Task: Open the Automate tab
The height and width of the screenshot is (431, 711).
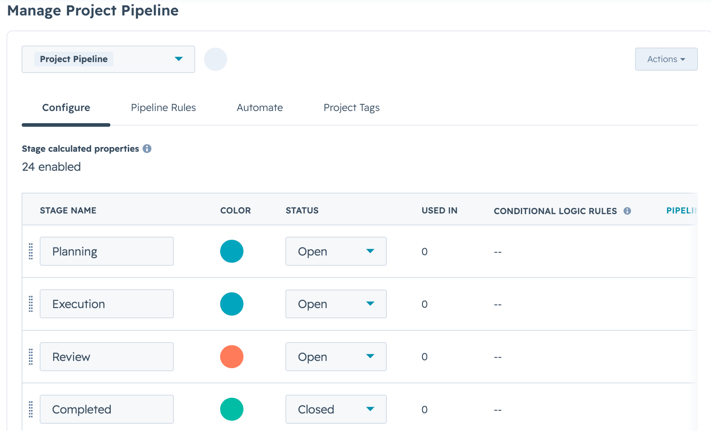Action: pyautogui.click(x=260, y=108)
